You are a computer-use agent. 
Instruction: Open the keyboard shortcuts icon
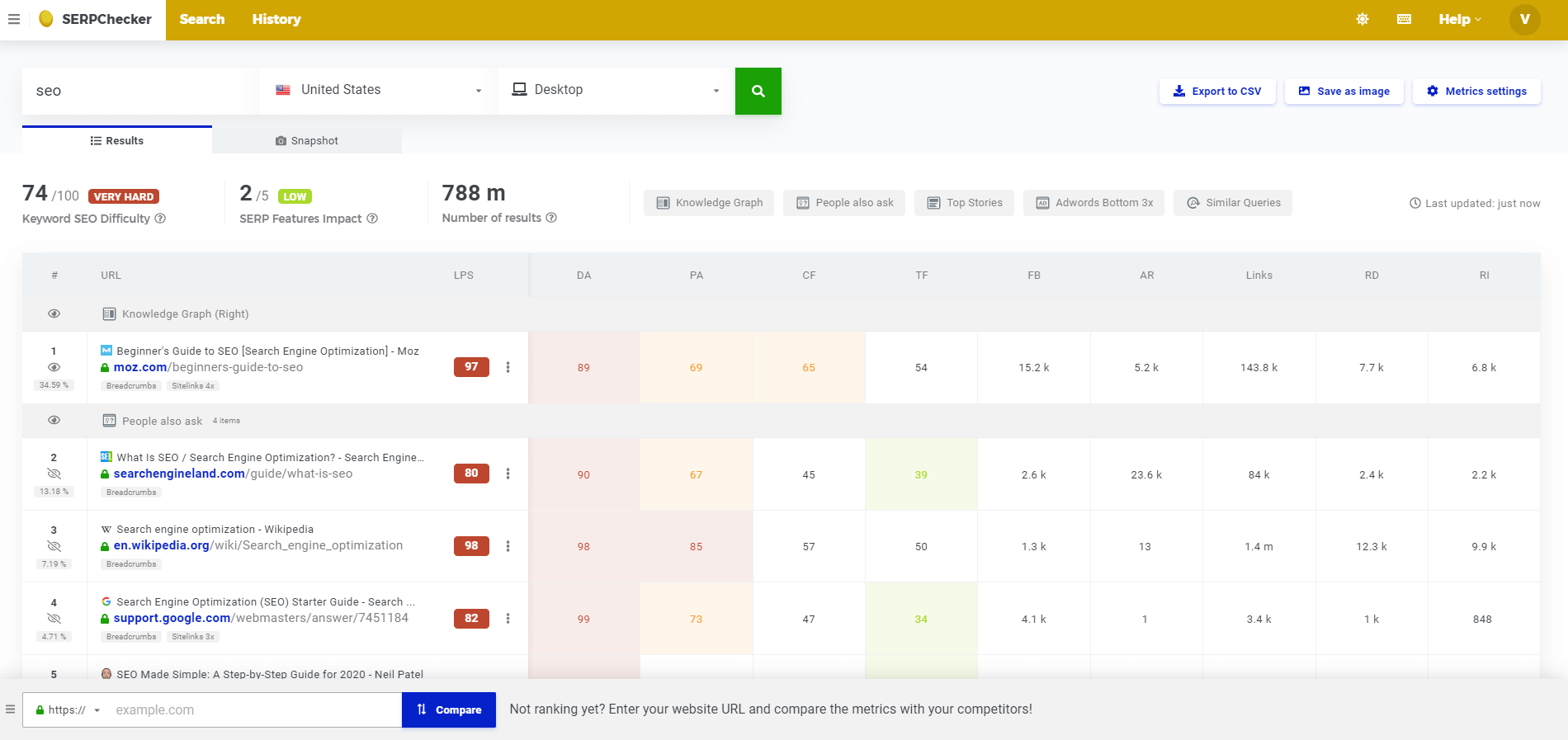pyautogui.click(x=1404, y=19)
